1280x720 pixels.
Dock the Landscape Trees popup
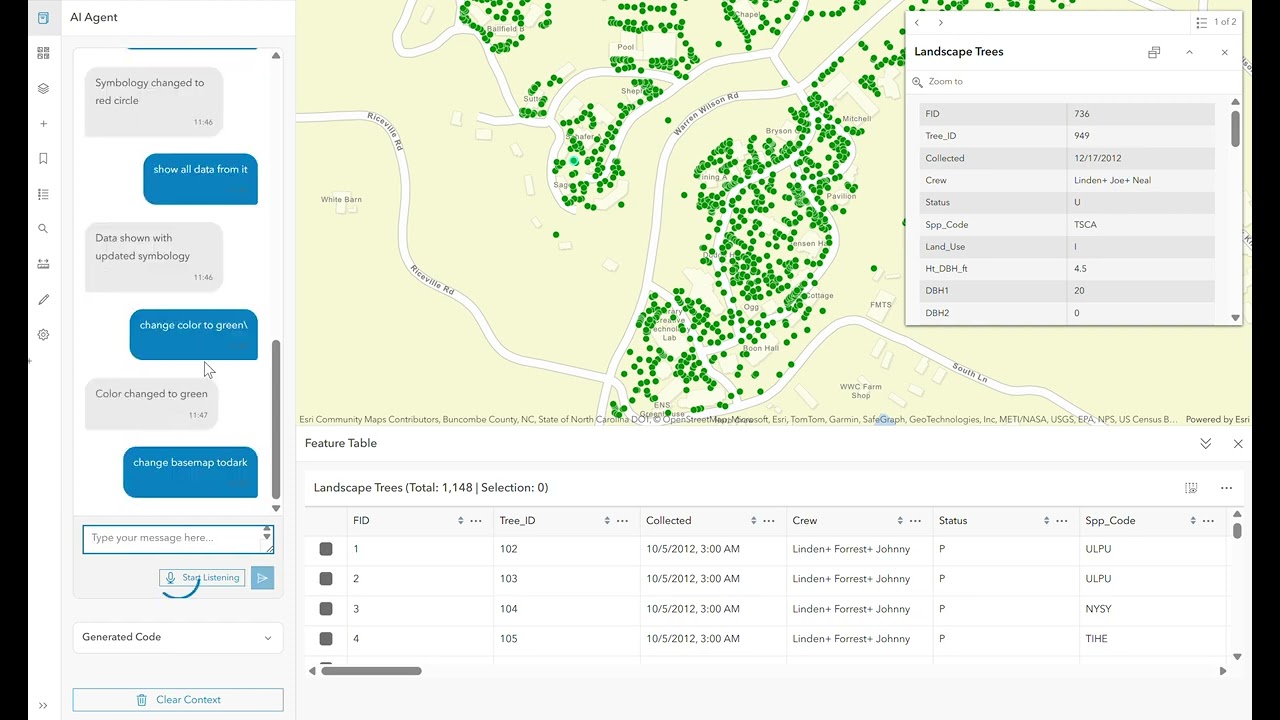tap(1154, 52)
